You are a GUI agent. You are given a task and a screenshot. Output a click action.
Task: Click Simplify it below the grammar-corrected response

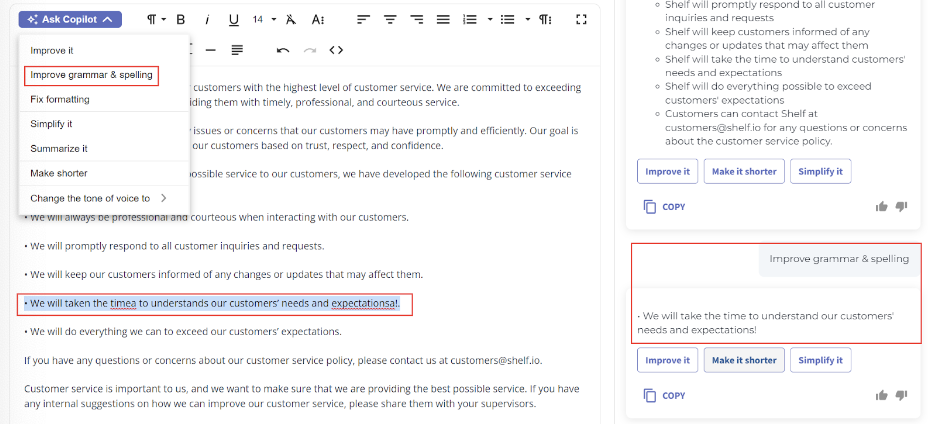click(x=820, y=360)
